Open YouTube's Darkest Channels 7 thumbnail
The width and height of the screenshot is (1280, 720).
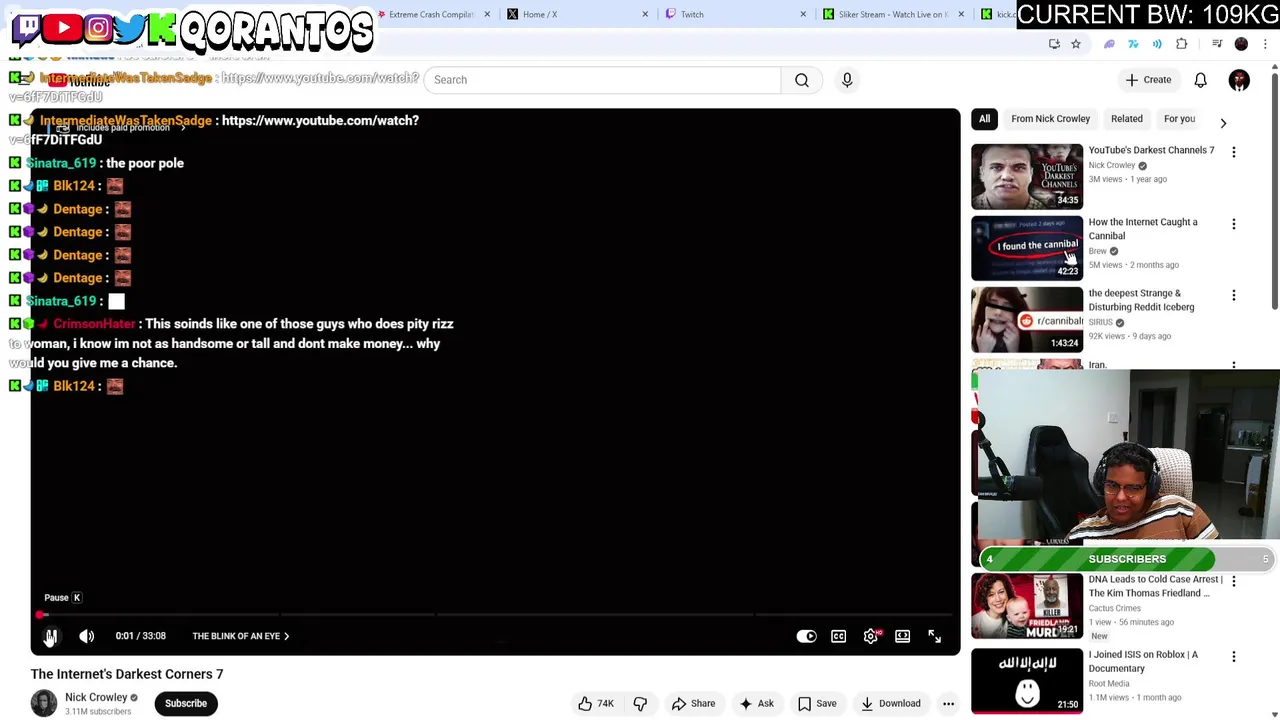pos(1027,176)
